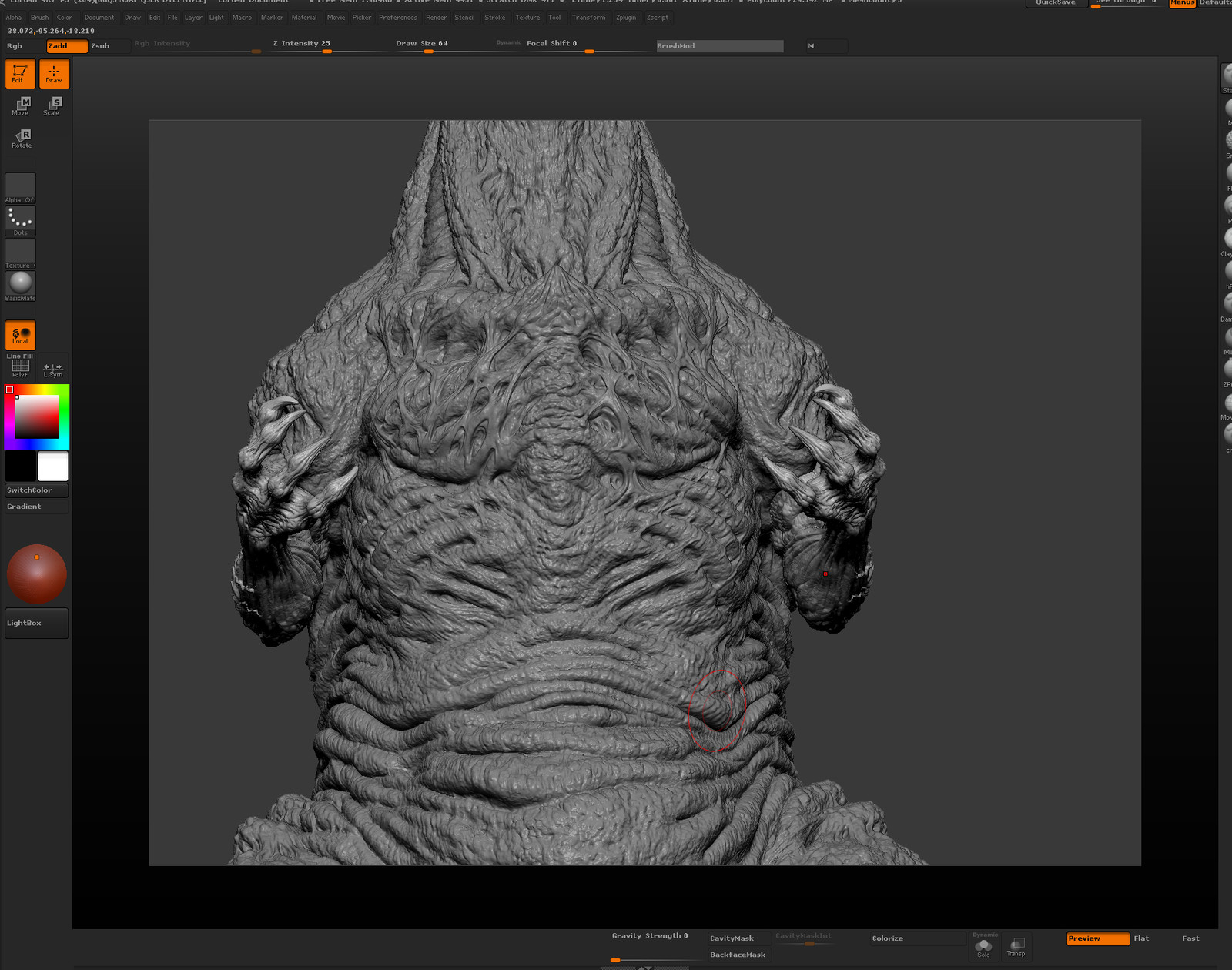
Task: Toggle Local transformations button
Action: coord(20,335)
